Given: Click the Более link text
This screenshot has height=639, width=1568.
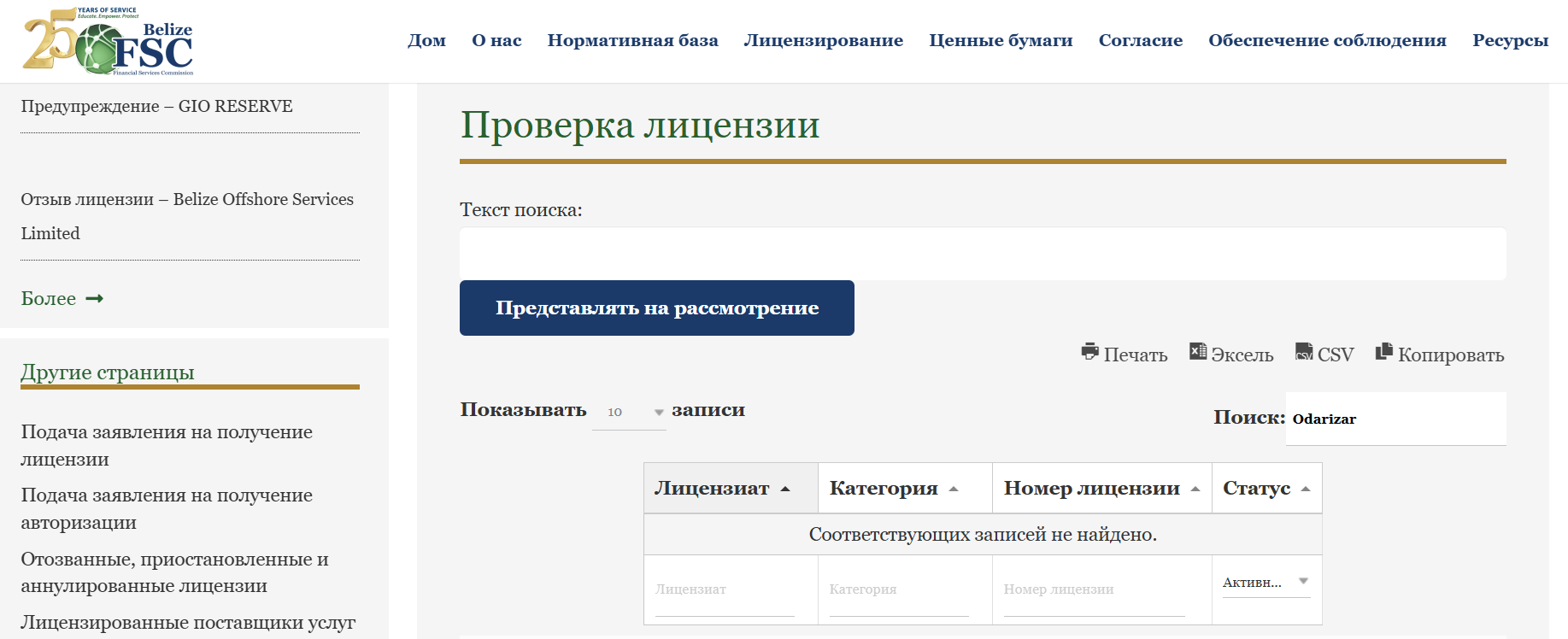Looking at the screenshot, I should coord(49,298).
